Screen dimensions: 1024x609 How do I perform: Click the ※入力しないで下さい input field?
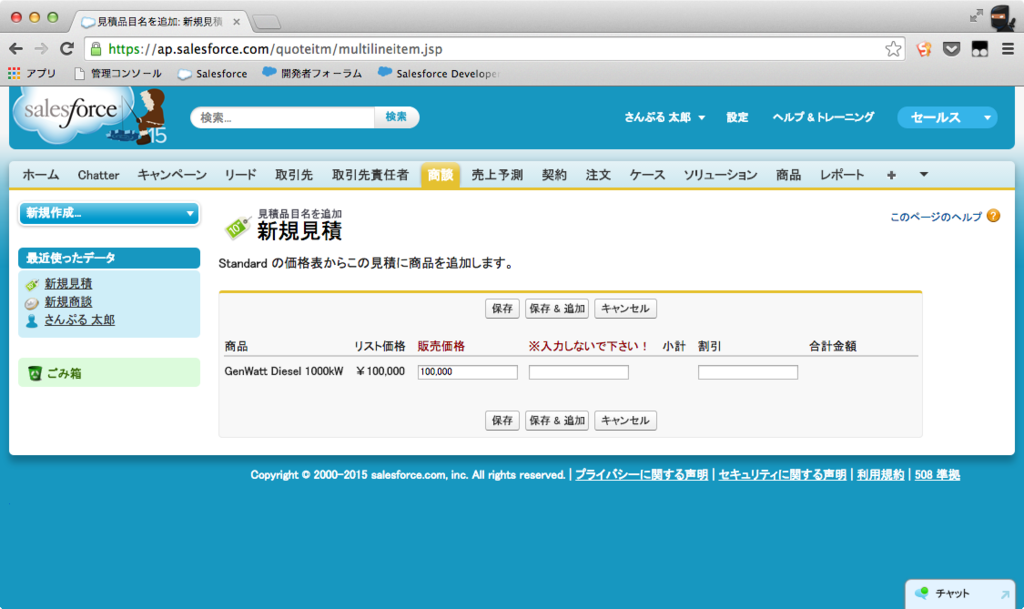pyautogui.click(x=579, y=372)
